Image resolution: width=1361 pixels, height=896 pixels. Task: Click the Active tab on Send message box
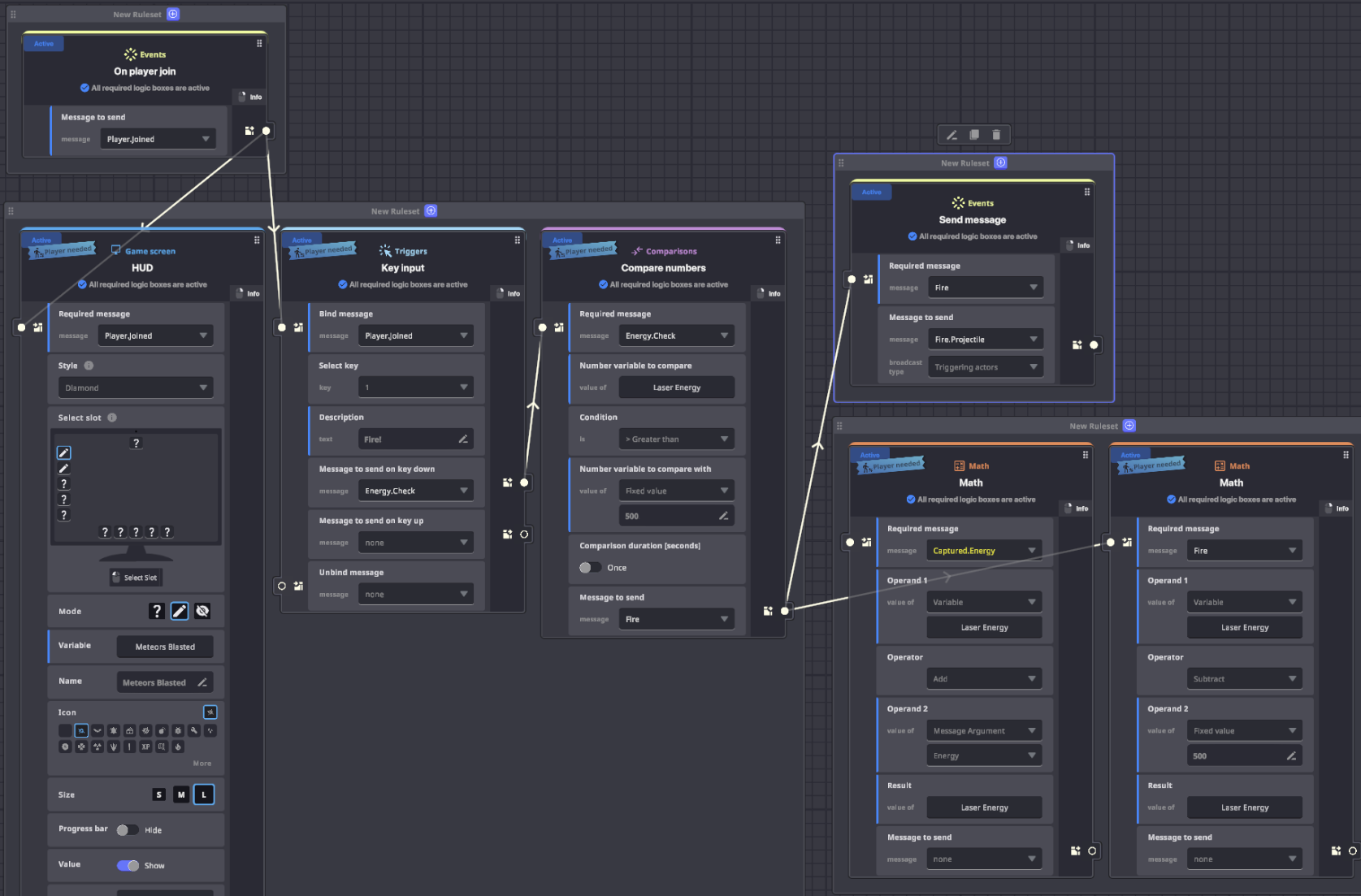(x=871, y=193)
